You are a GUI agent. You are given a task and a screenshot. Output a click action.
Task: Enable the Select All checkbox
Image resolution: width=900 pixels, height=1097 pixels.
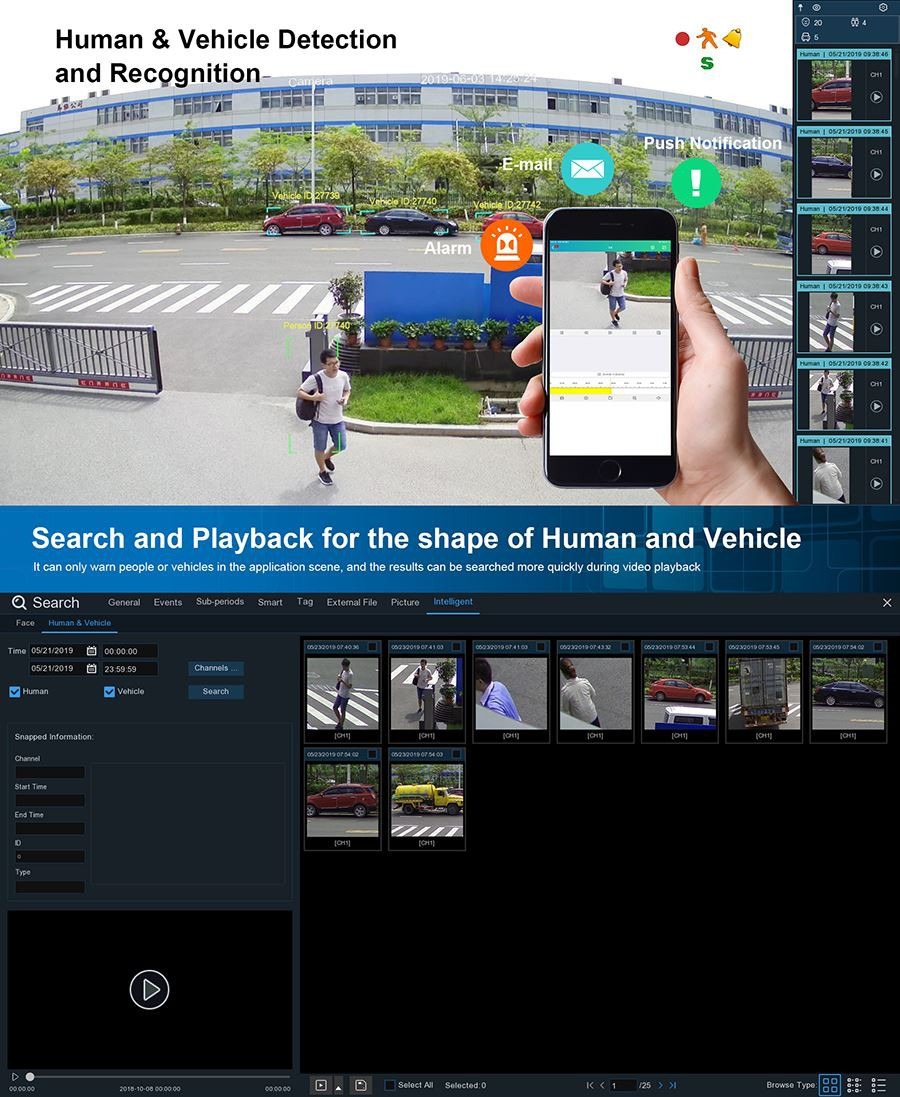(389, 1084)
